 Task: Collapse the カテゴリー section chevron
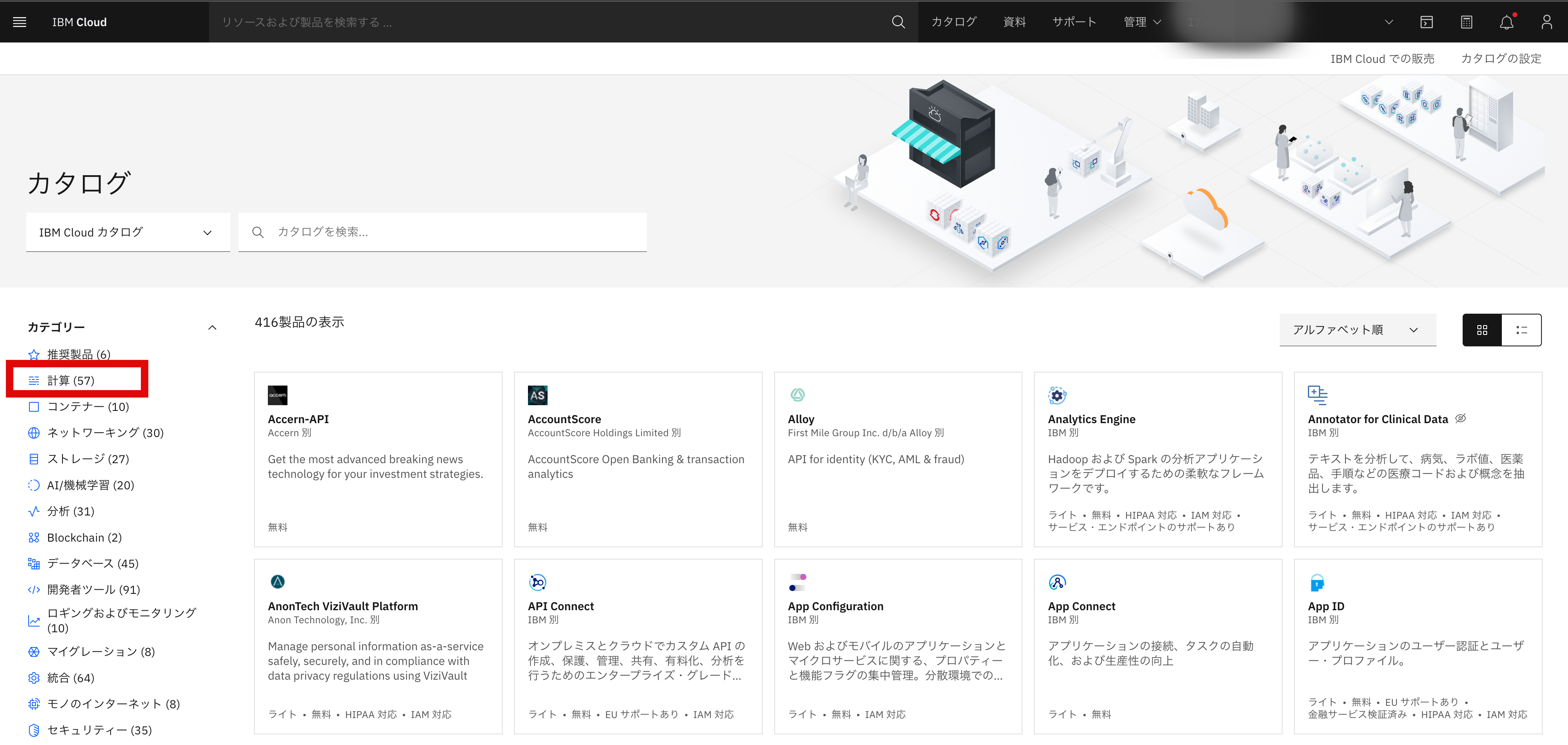pos(212,328)
